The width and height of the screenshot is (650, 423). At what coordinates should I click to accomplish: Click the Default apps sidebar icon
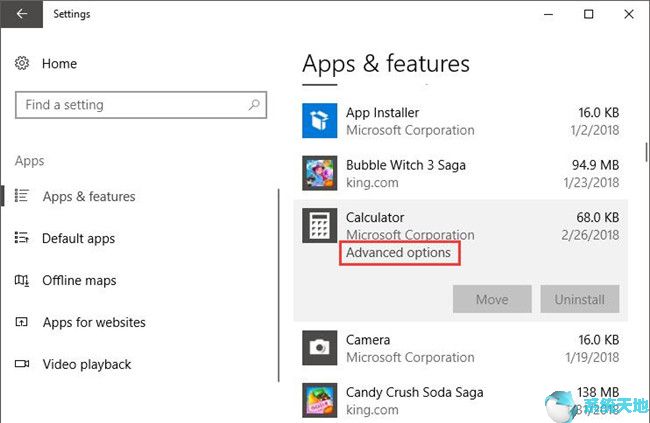point(22,238)
